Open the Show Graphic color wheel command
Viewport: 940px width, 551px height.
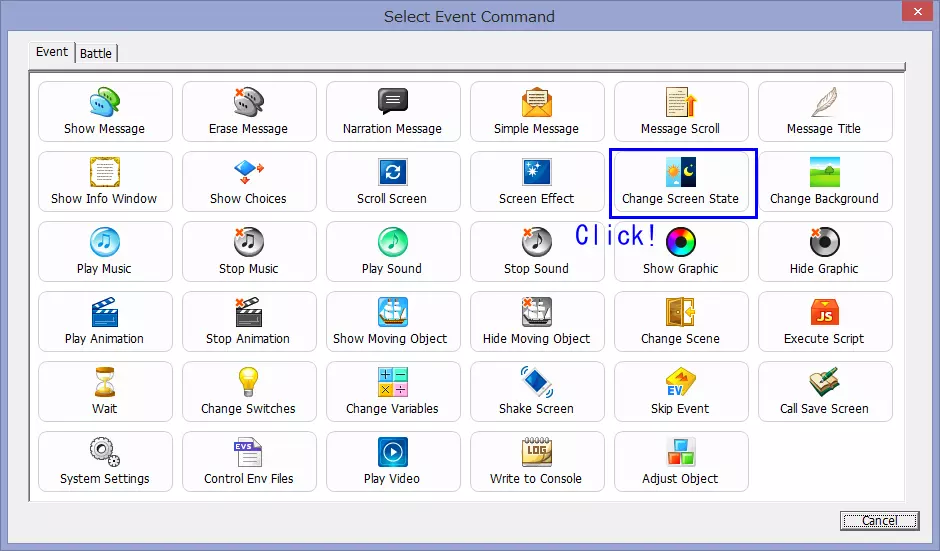681,252
